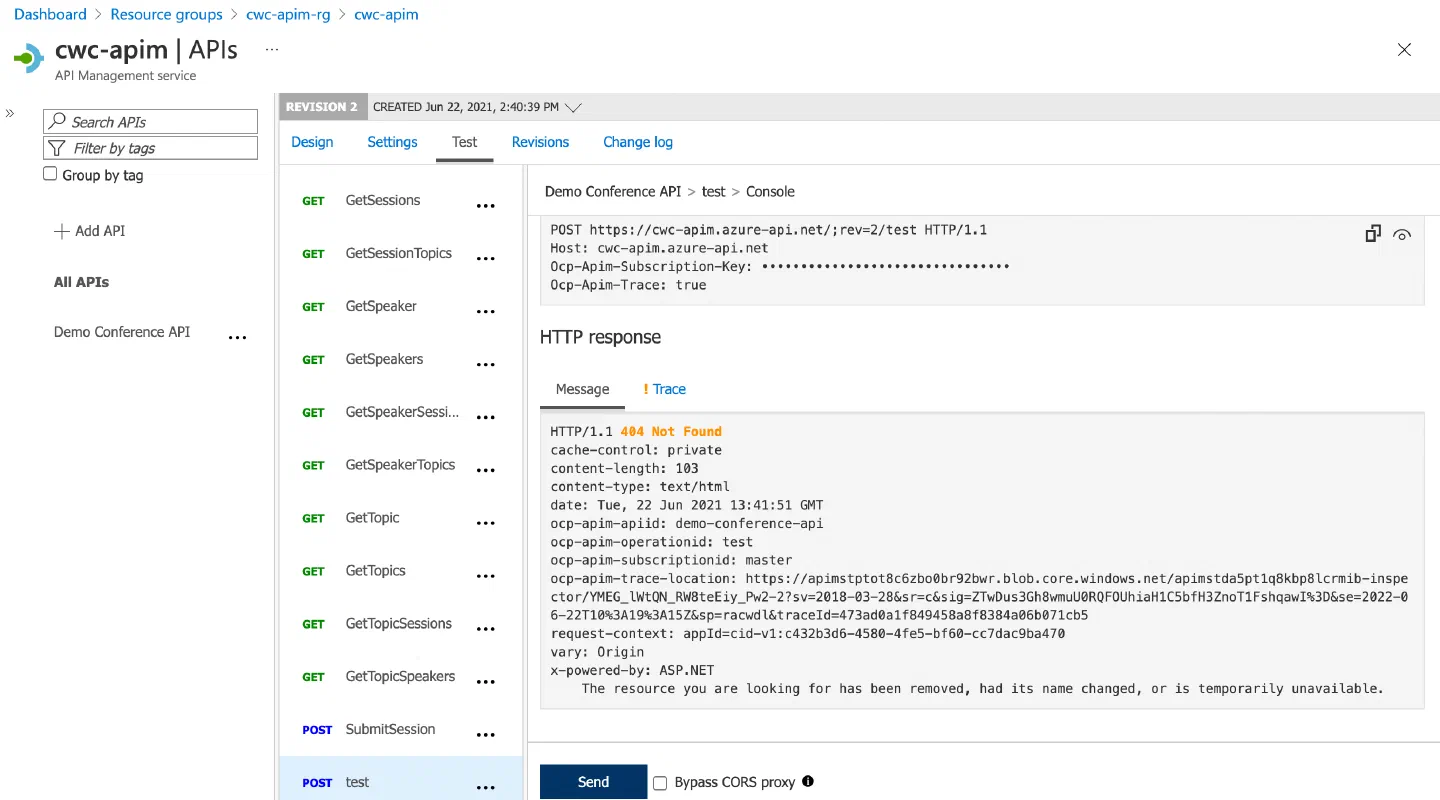Screen dimensions: 1440x800
Task: Open the ellipsis menu for GetTopicSpeakers
Action: tap(486, 683)
